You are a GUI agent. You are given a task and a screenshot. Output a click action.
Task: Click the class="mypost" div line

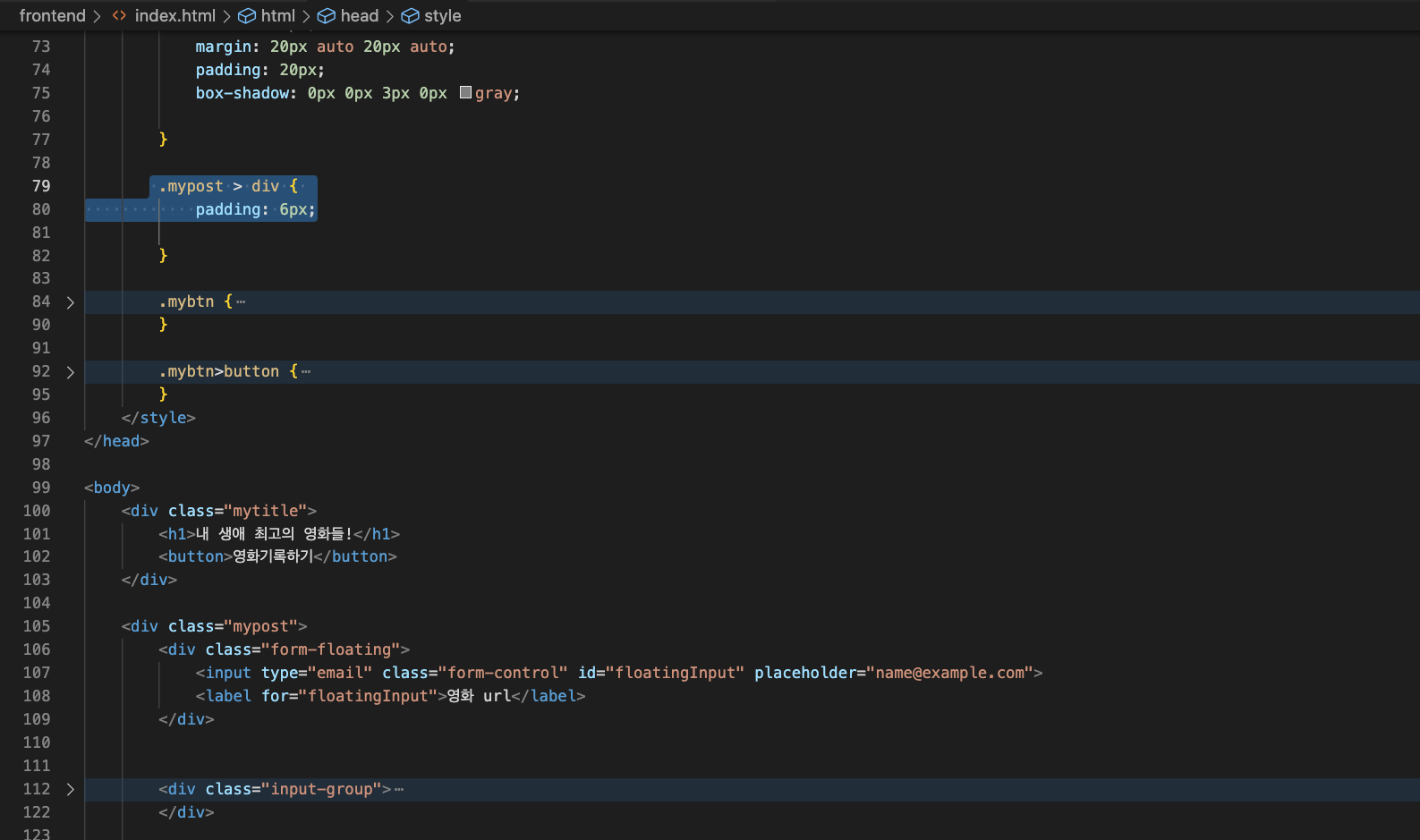pyautogui.click(x=215, y=626)
